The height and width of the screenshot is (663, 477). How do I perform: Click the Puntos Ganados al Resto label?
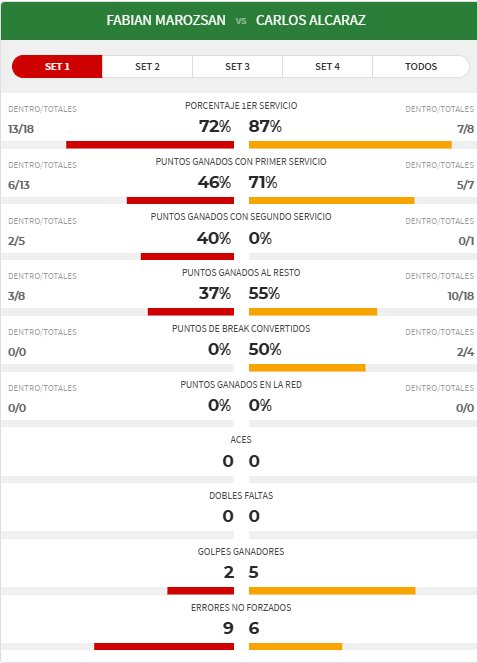pyautogui.click(x=241, y=273)
